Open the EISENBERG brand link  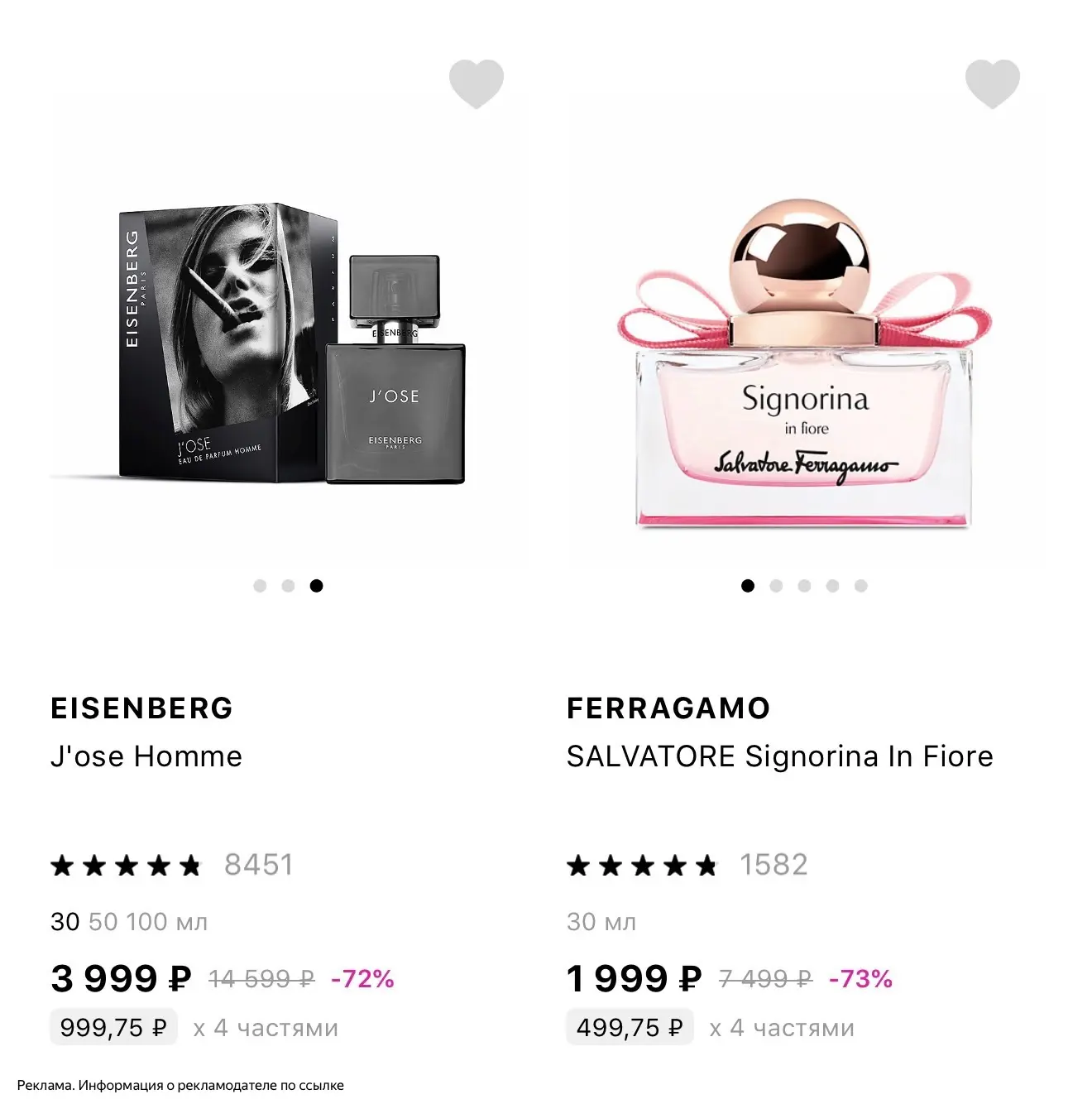pos(142,708)
